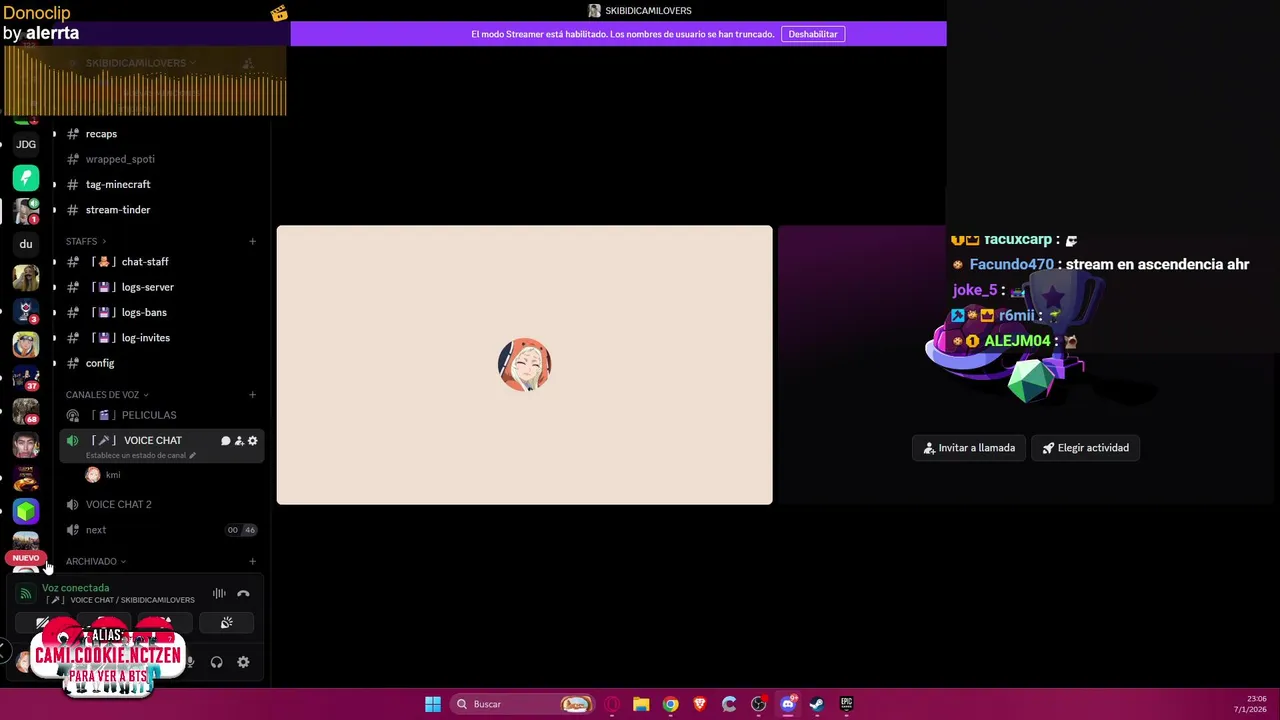Open OBS Studio from taskbar

759,704
